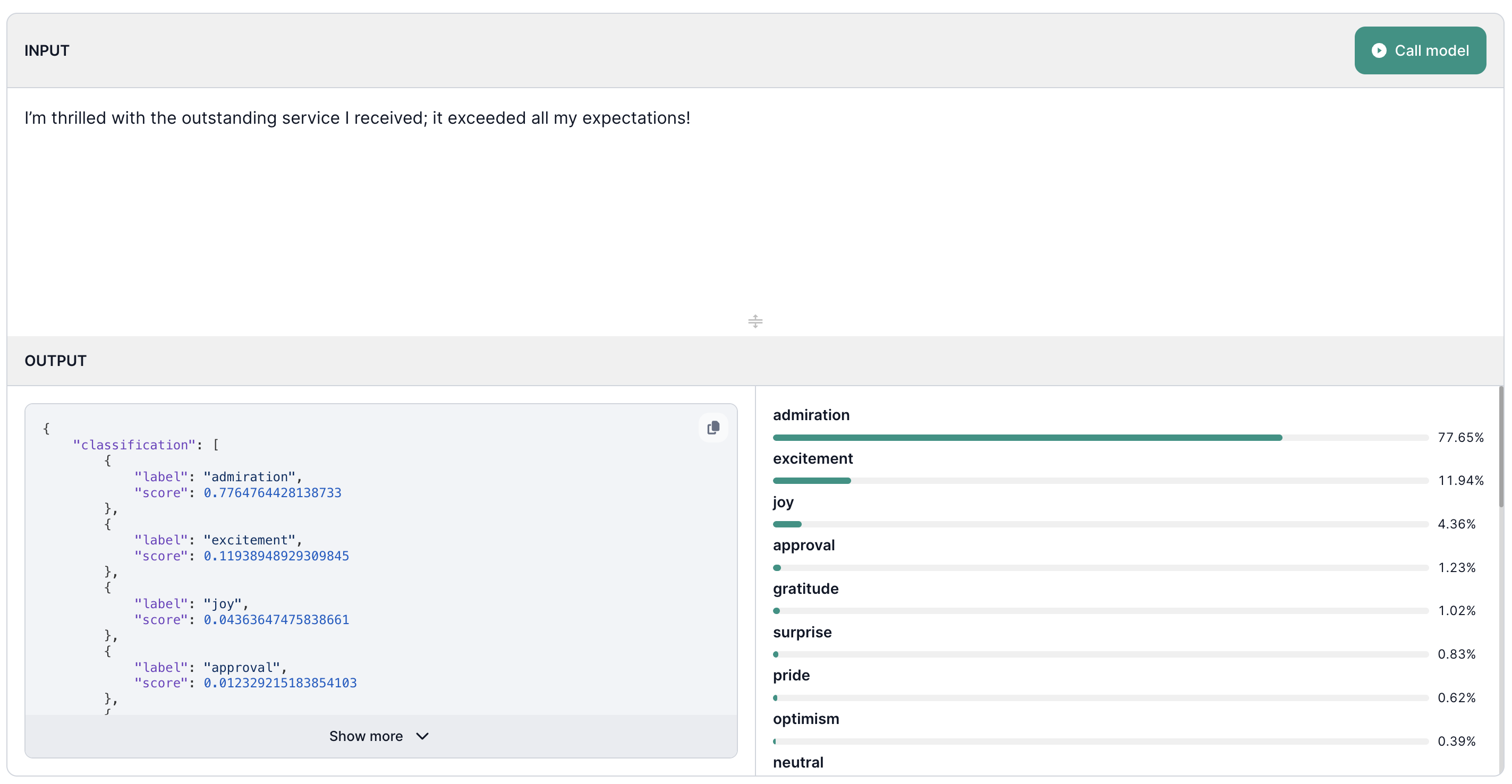Screen dimensions: 1512x784
Task: Select the INPUT section header
Action: (46, 50)
